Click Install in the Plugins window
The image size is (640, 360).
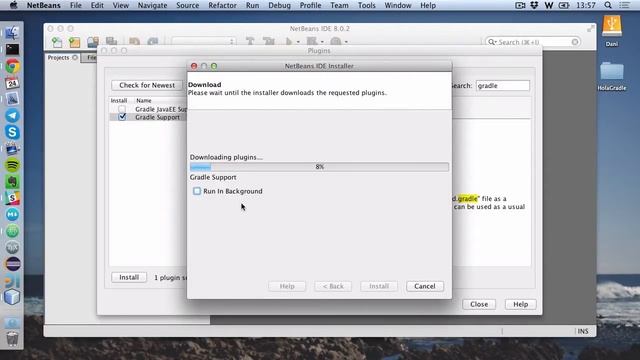(x=129, y=277)
